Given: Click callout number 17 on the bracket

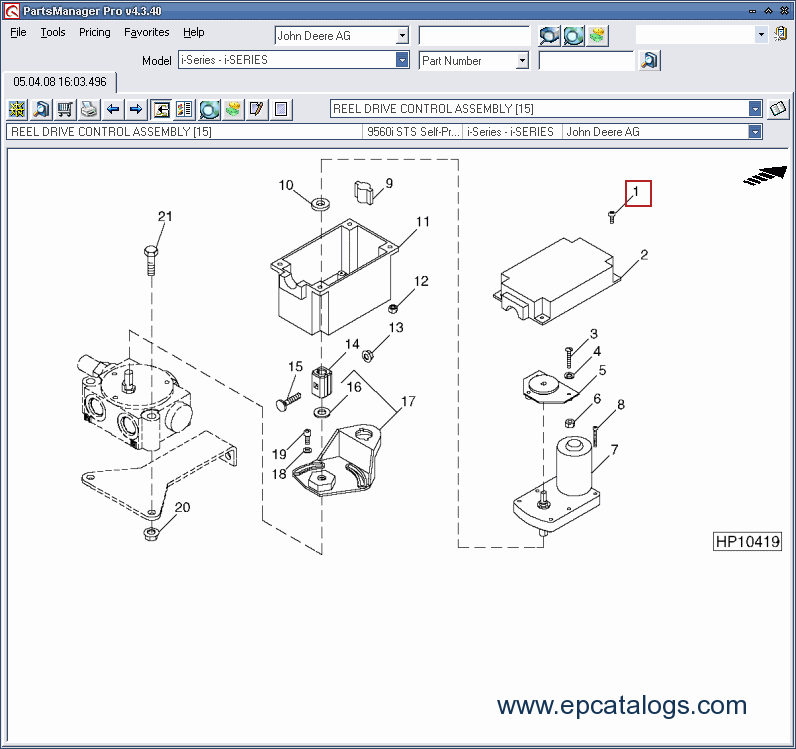Looking at the screenshot, I should (x=408, y=402).
